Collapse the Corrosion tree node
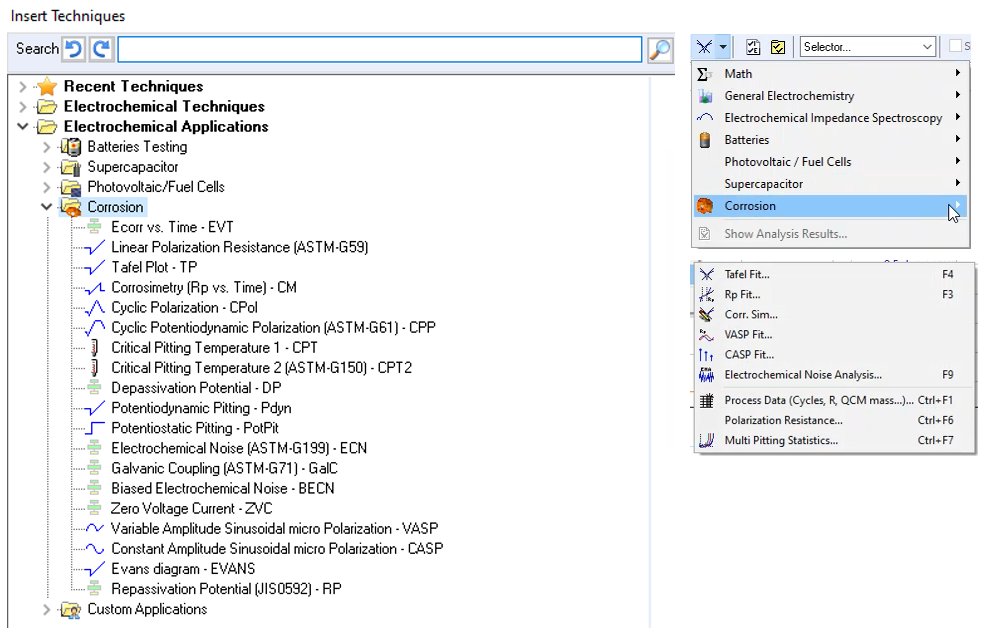The height and width of the screenshot is (636, 988). click(47, 207)
